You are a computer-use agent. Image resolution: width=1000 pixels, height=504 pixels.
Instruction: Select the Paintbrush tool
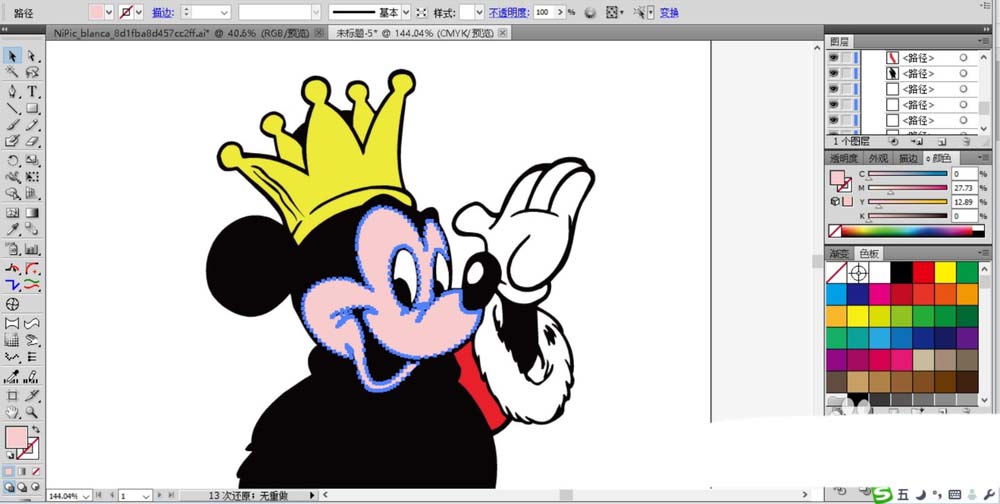[11, 124]
